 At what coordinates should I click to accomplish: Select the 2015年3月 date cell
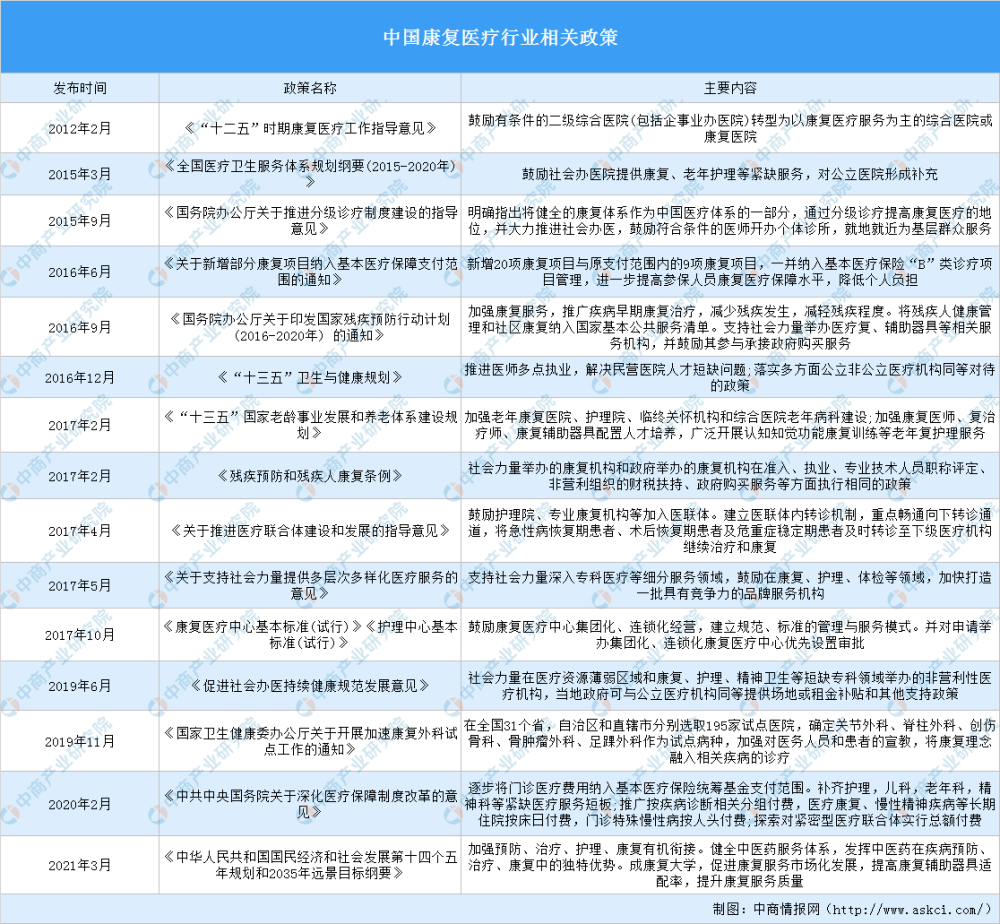(80, 174)
